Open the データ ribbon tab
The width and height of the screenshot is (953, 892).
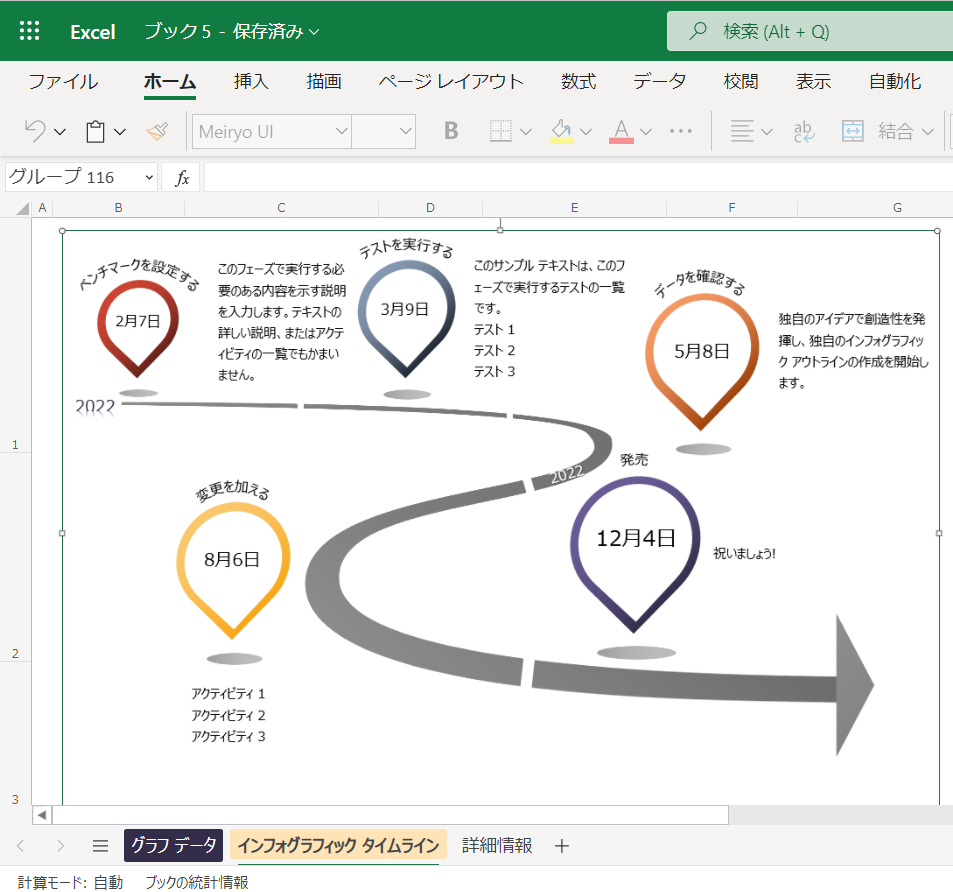(660, 81)
